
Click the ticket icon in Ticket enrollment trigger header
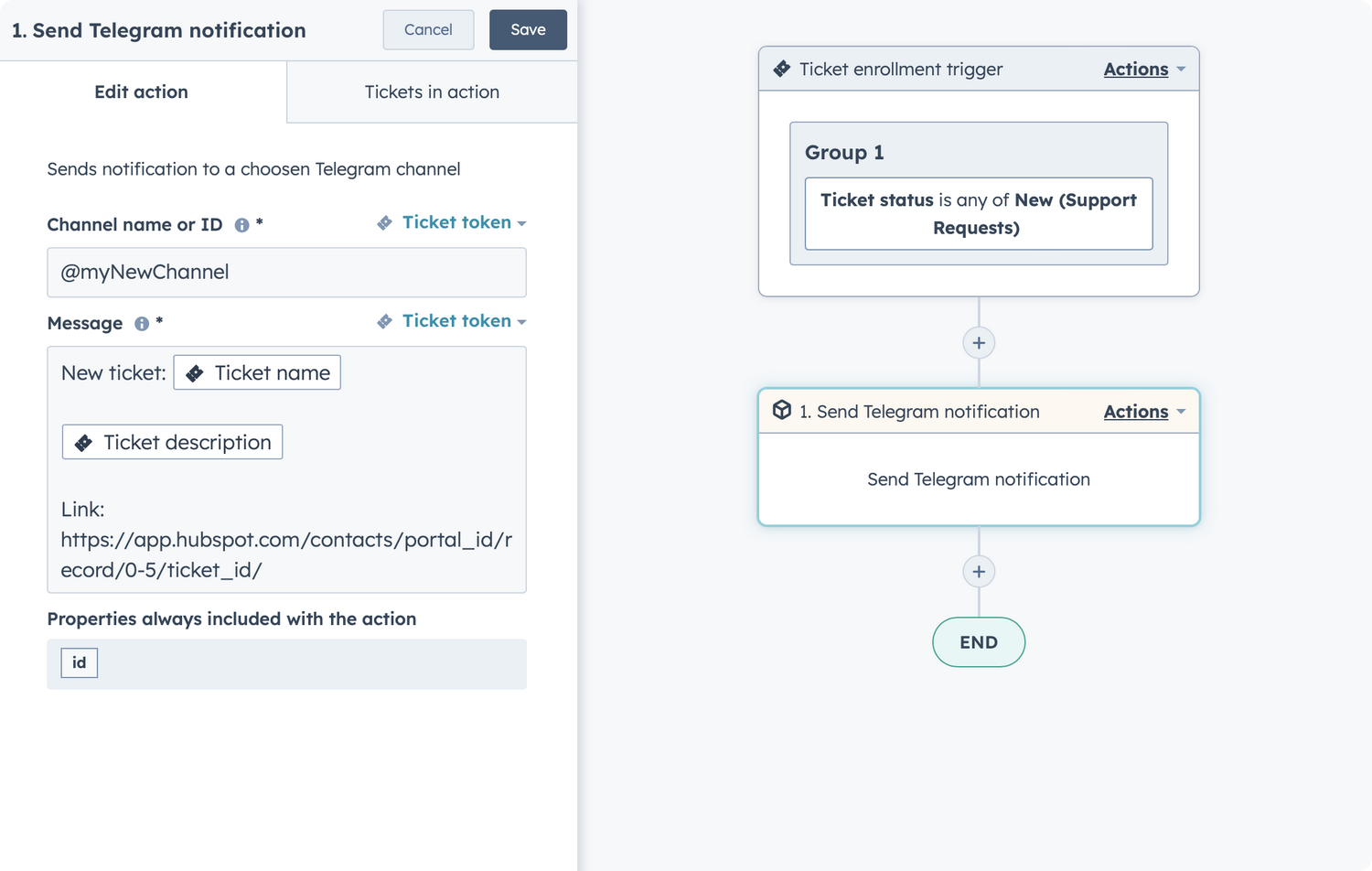click(782, 69)
